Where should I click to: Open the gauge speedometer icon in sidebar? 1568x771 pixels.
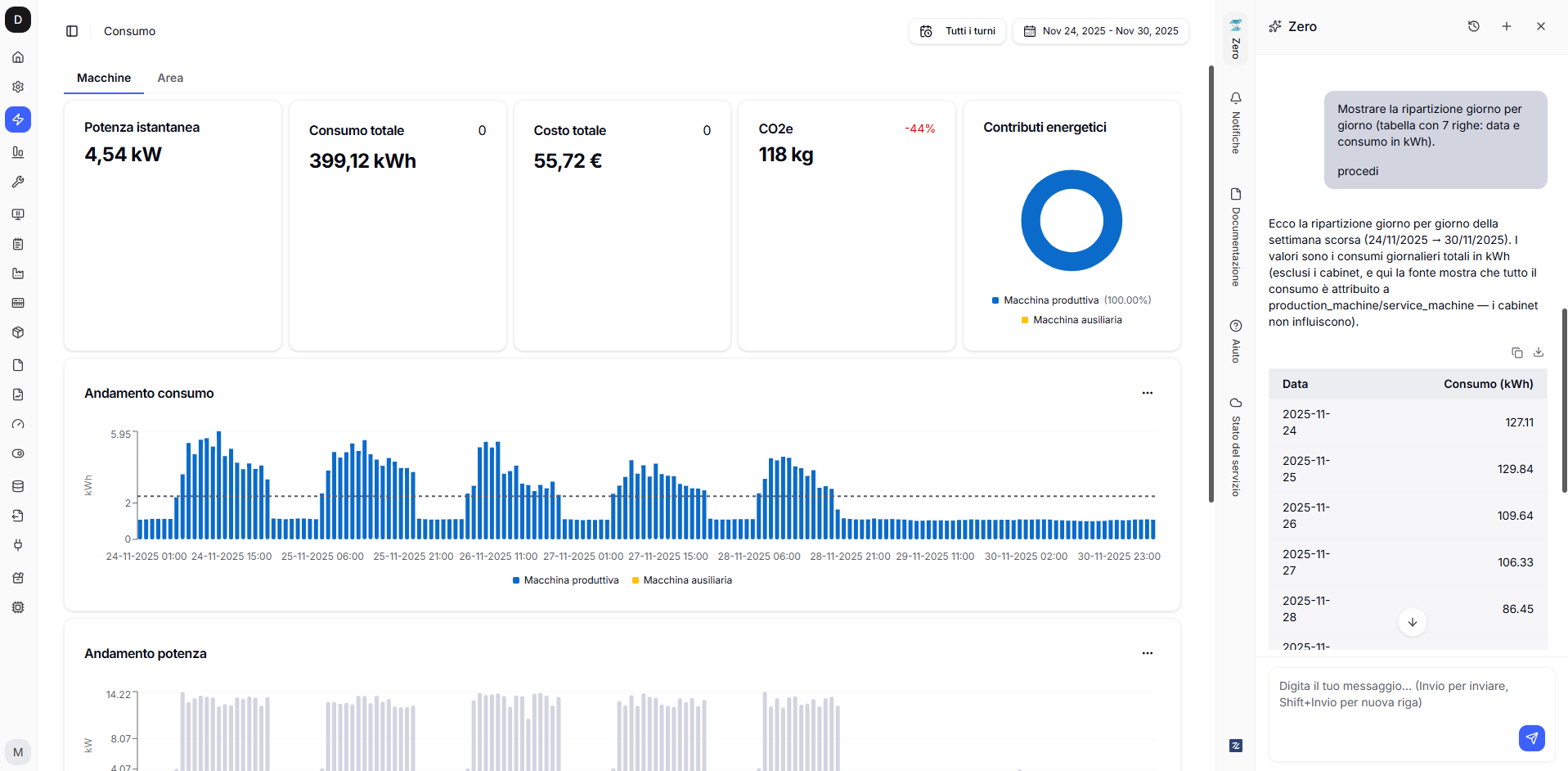point(18,424)
